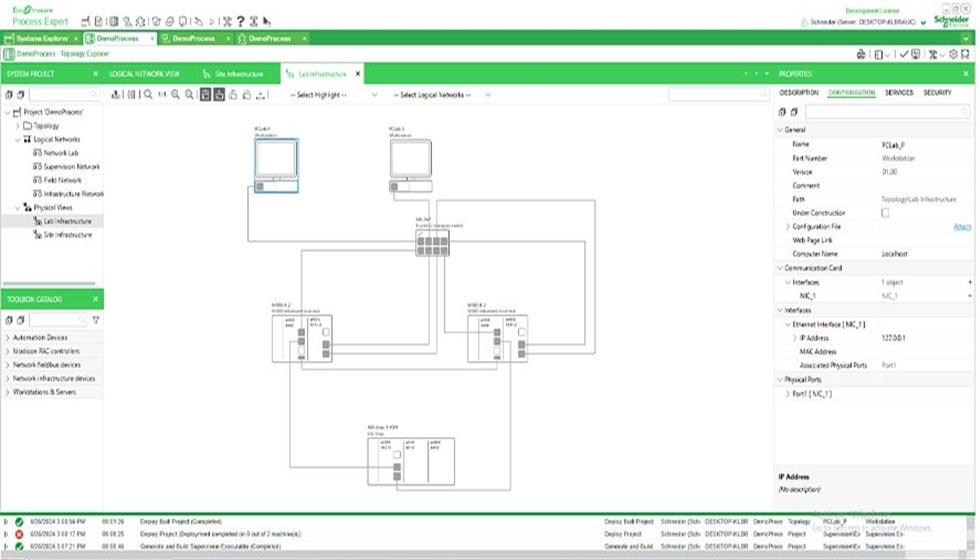Click the Attach link for Configuration File
980x560 pixels.
point(962,227)
